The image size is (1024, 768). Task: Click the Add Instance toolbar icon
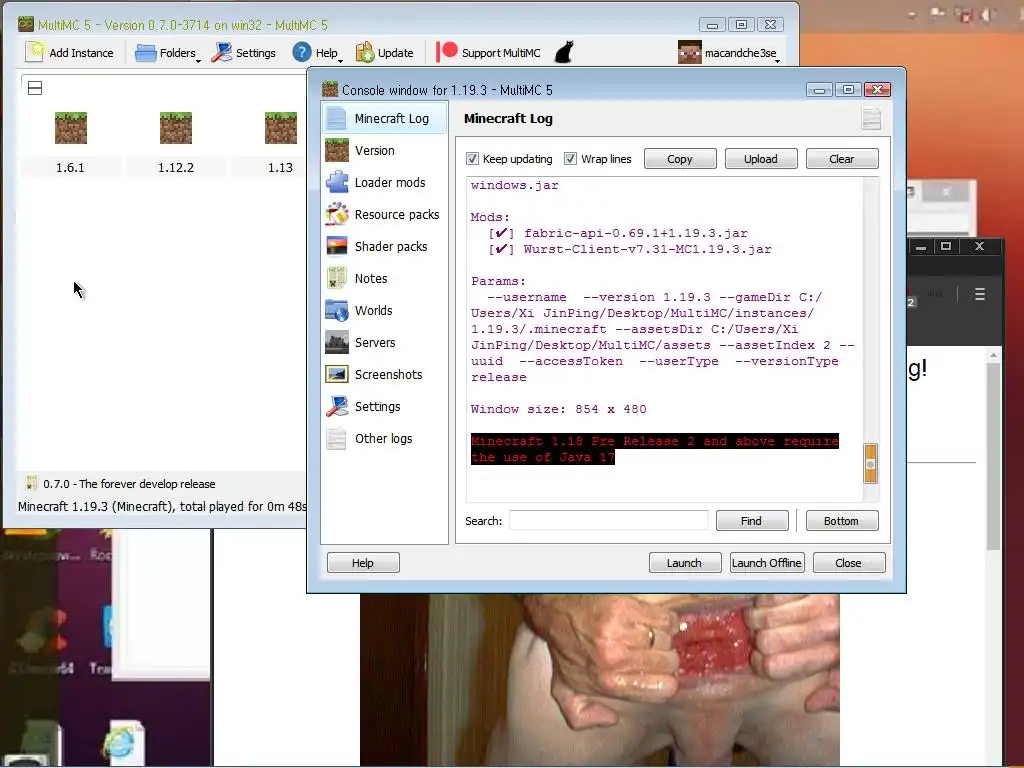click(x=34, y=52)
